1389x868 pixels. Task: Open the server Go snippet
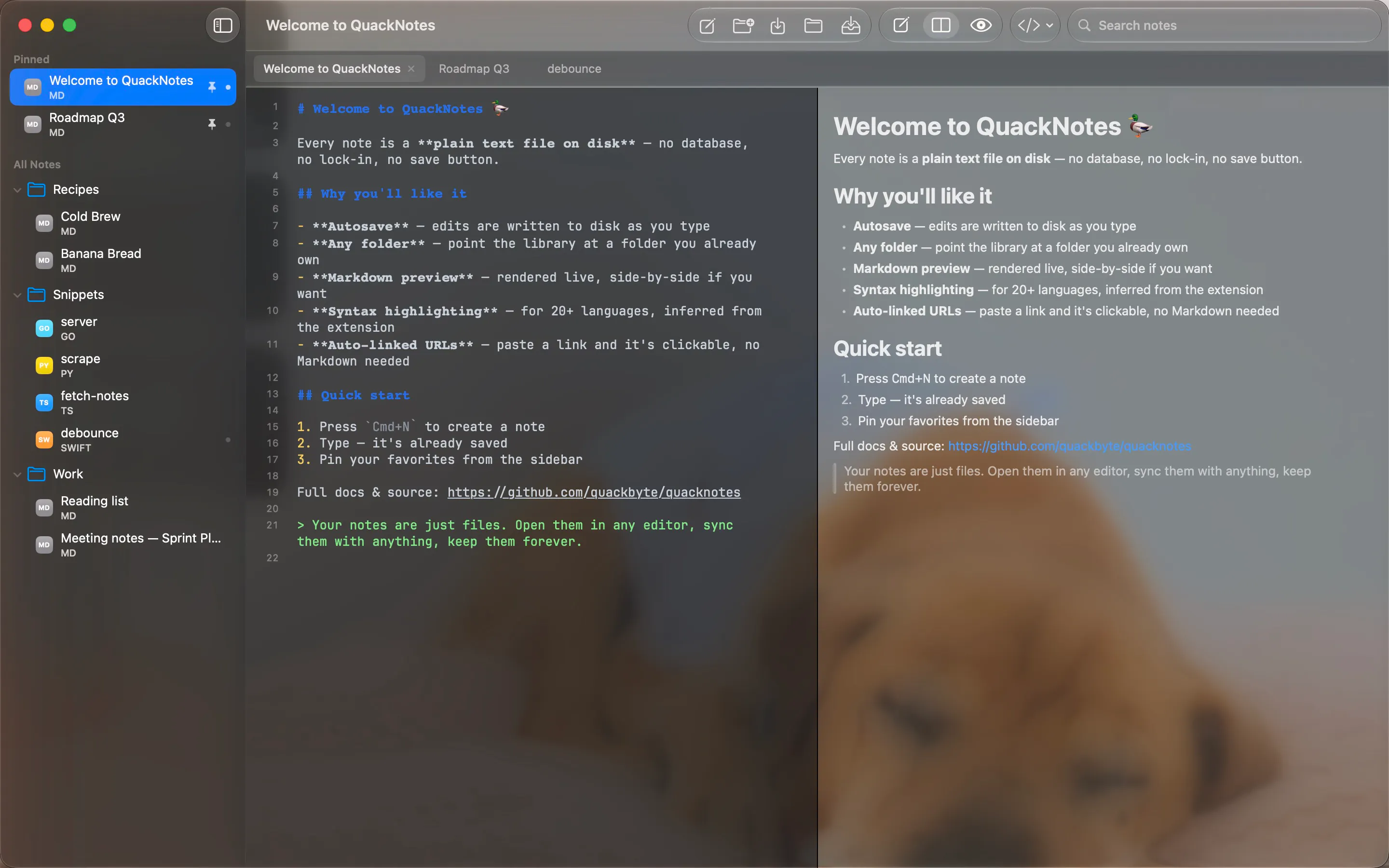click(123, 328)
